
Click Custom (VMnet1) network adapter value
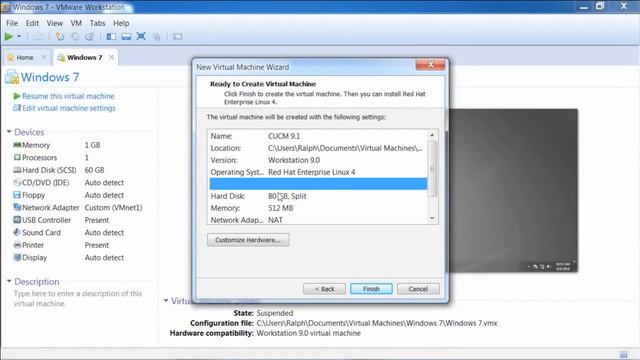113,207
